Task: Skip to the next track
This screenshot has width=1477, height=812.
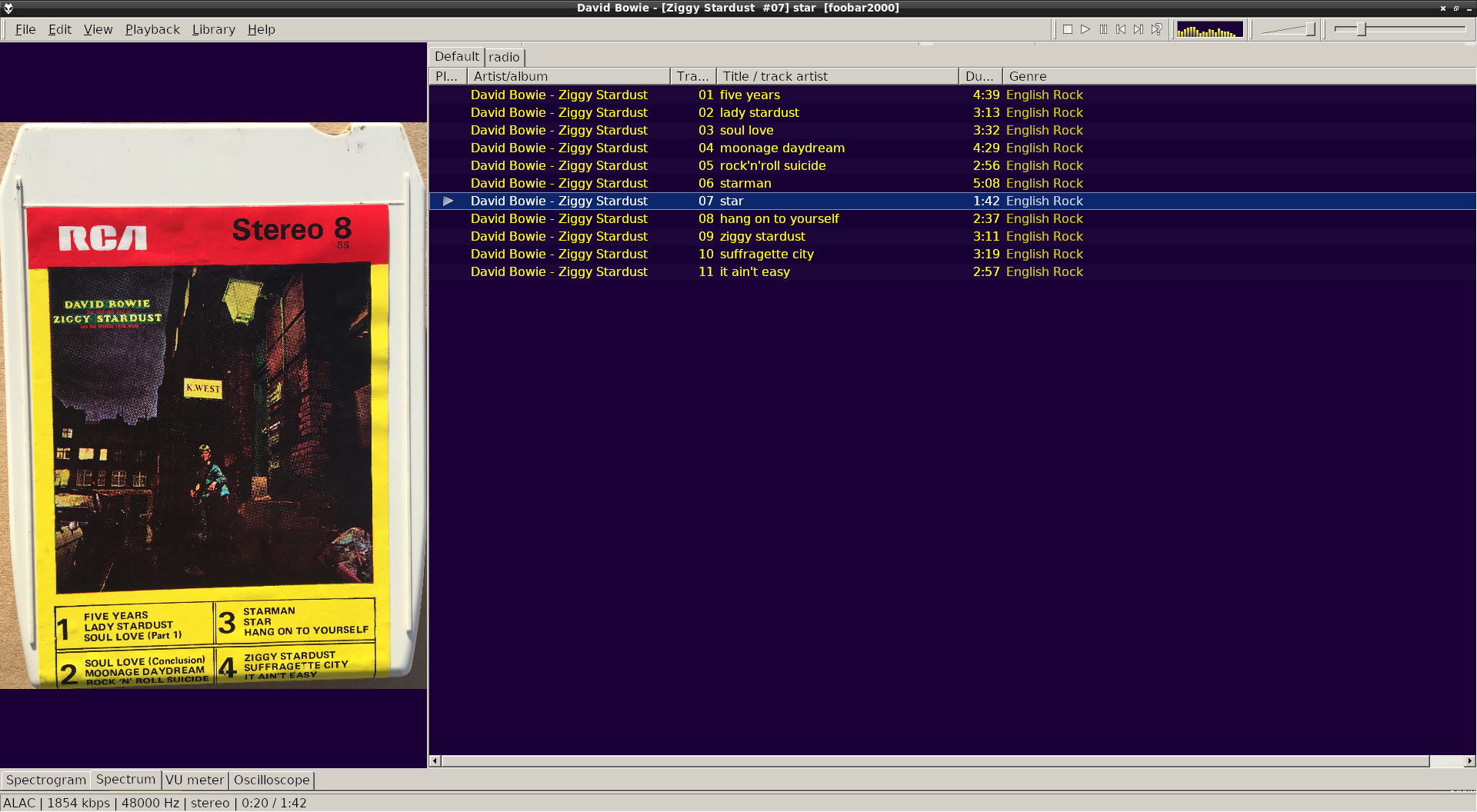Action: click(x=1139, y=29)
